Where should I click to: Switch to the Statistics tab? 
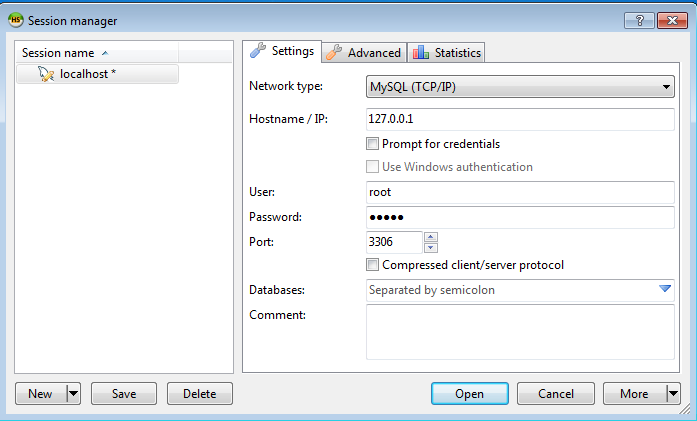tap(446, 53)
